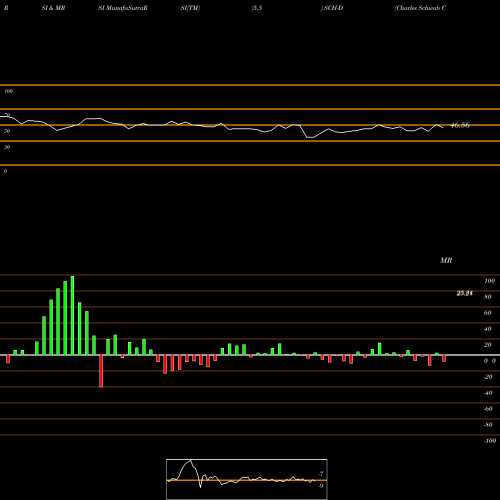Click the current RSI value 46.56
The image size is (500, 500).
tap(460, 125)
